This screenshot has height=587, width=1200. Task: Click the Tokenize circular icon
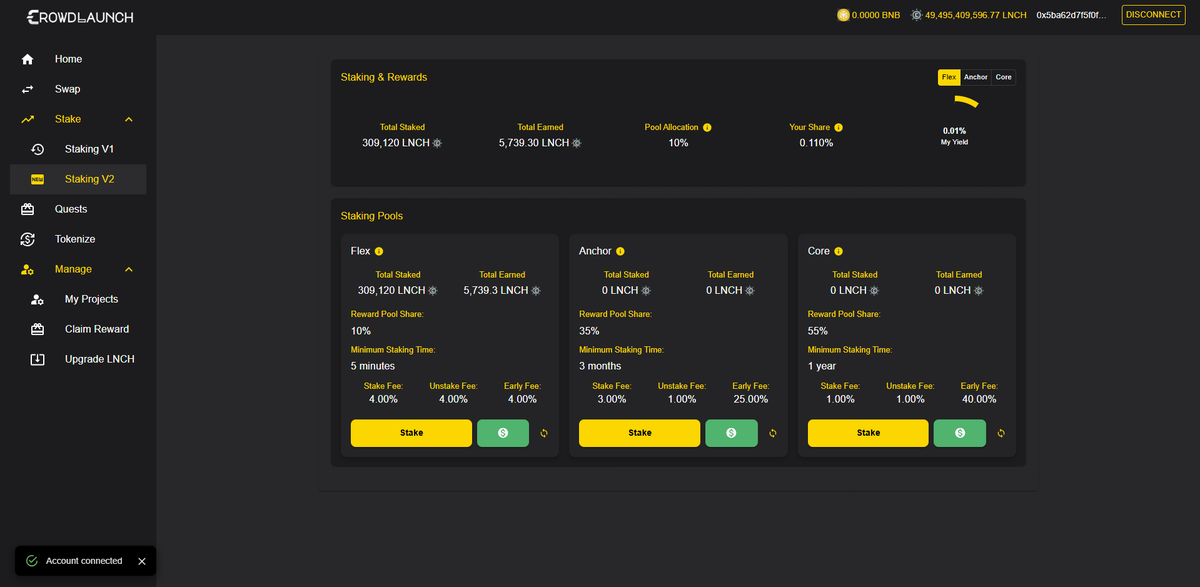click(28, 239)
